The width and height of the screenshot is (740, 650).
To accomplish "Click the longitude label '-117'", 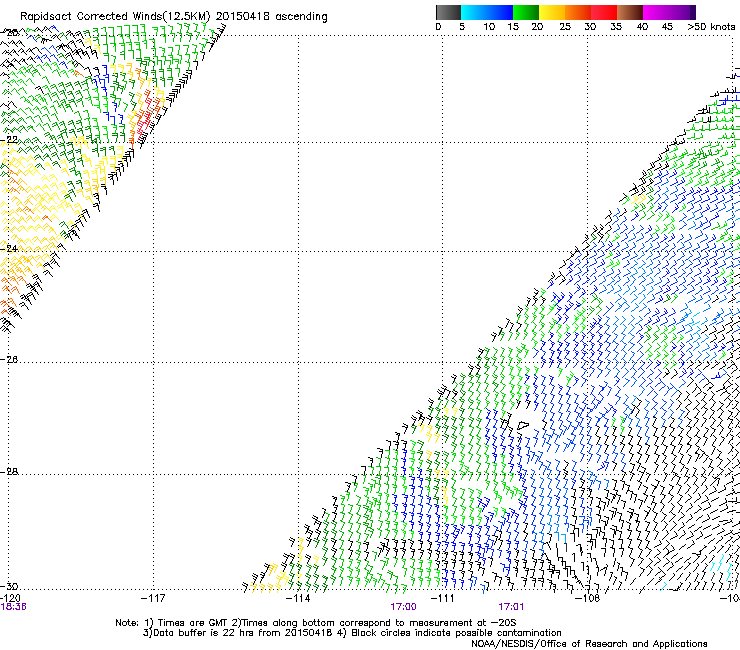I will point(153,598).
